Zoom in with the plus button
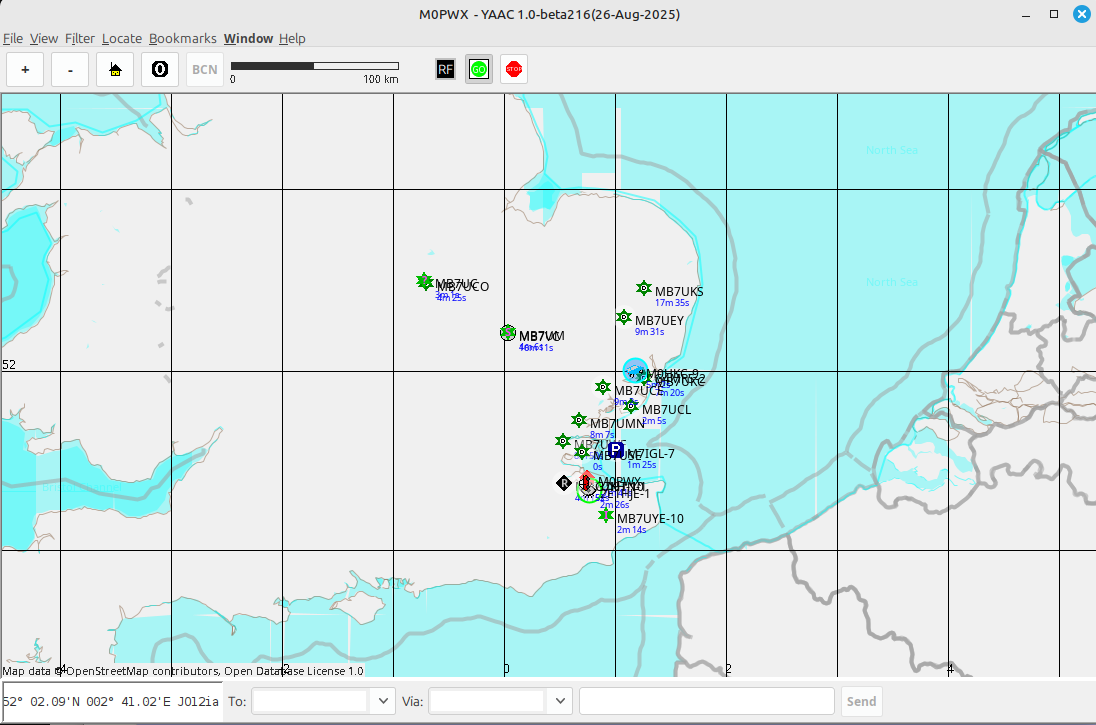The height and width of the screenshot is (725, 1096). (x=25, y=70)
